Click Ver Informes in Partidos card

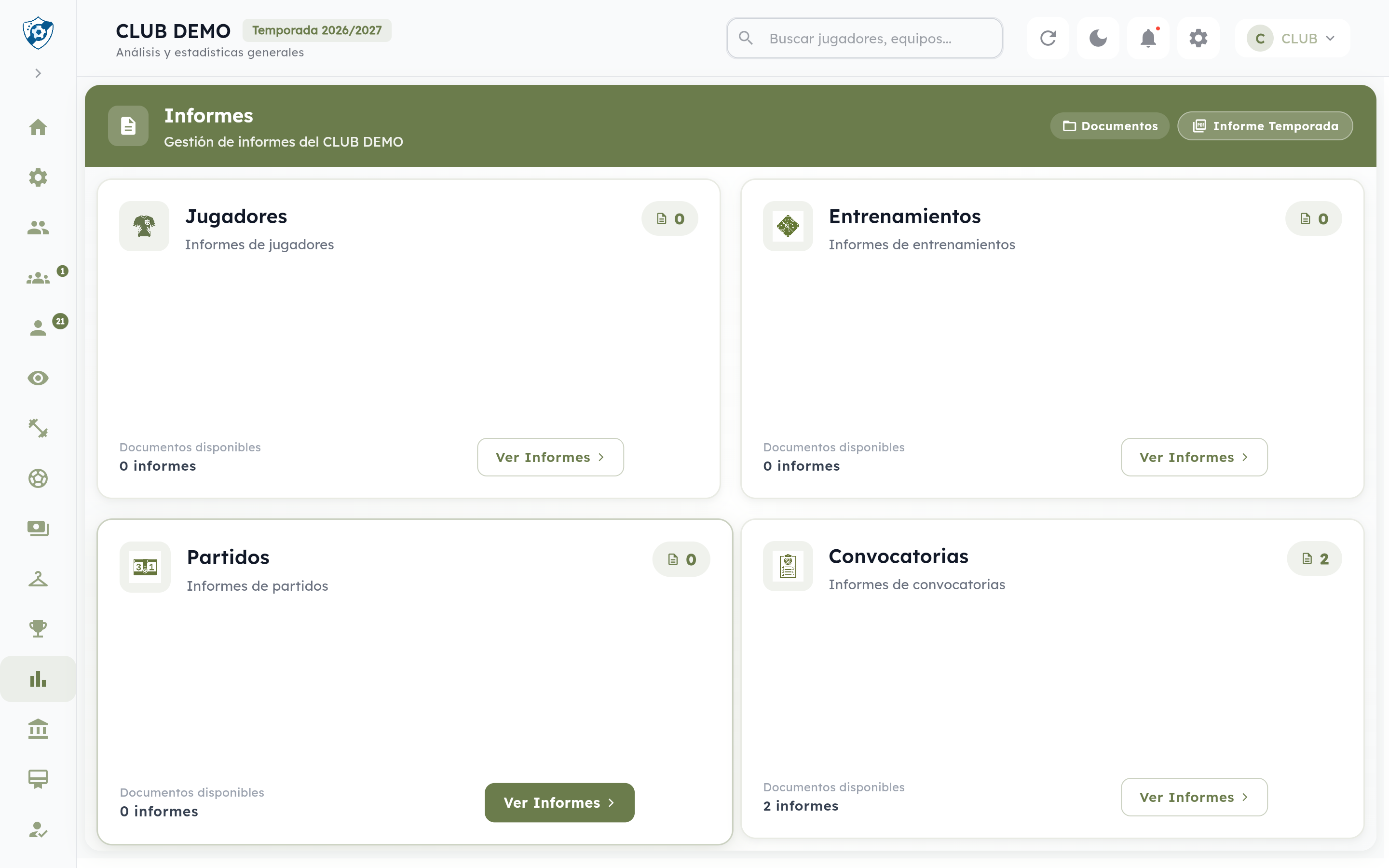click(559, 802)
